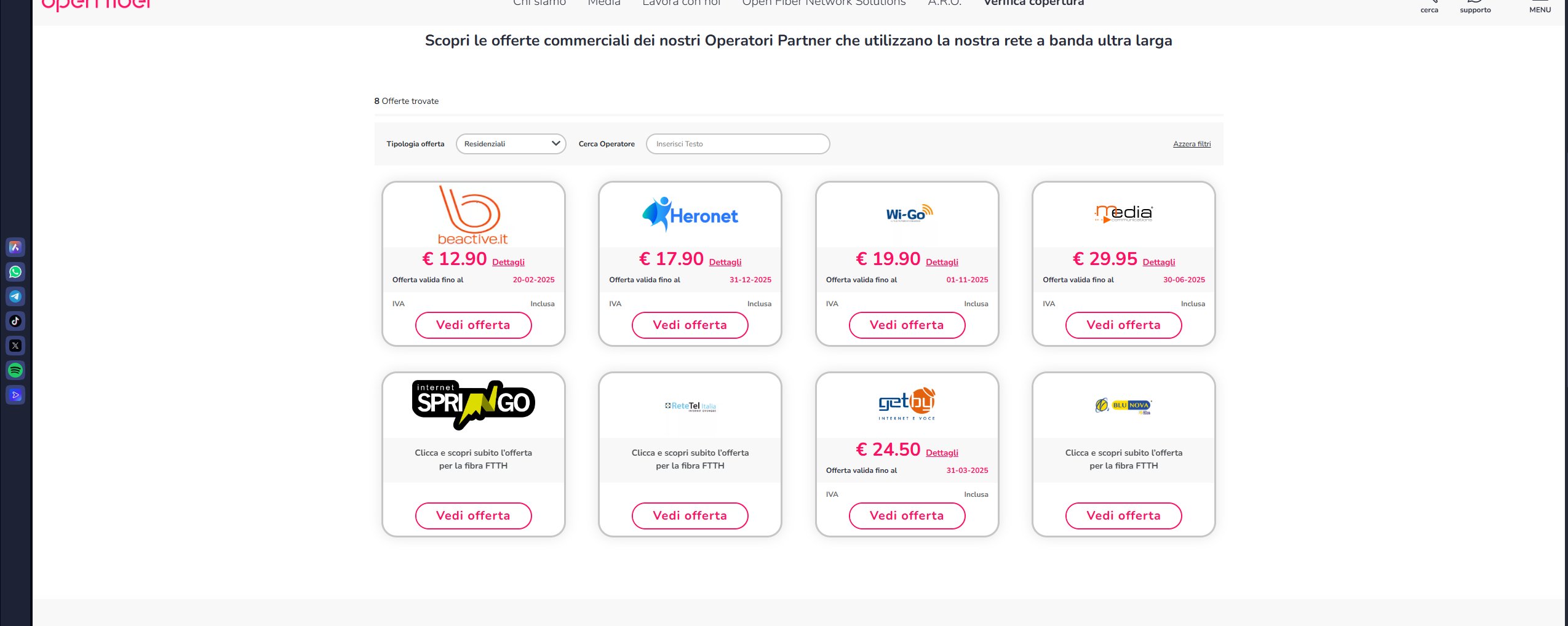Reset filters with Azzera filtri
The image size is (1568, 626).
(x=1192, y=144)
